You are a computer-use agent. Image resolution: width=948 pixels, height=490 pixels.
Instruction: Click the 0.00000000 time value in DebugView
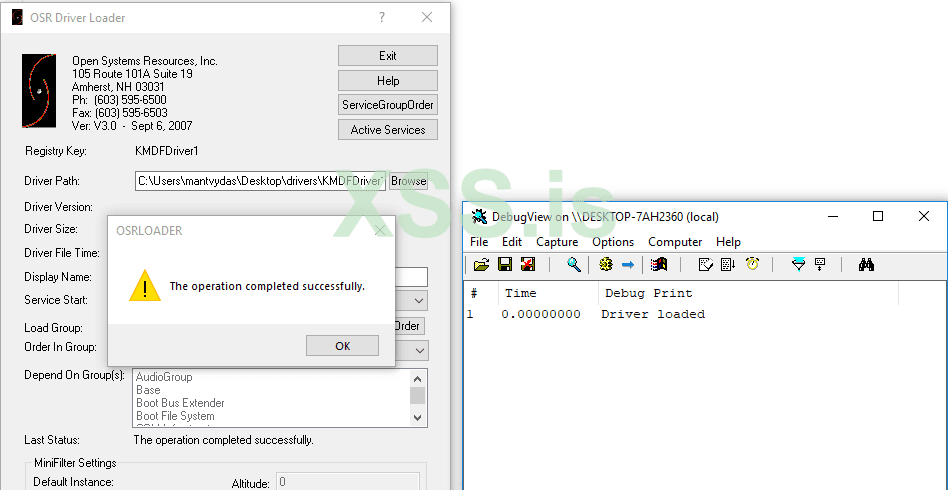pos(541,315)
